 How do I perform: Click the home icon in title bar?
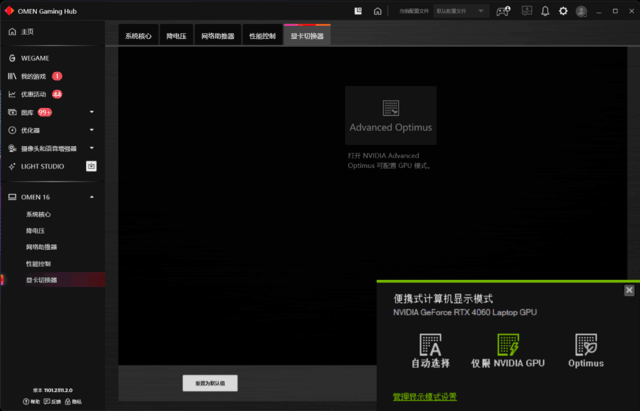(x=378, y=11)
